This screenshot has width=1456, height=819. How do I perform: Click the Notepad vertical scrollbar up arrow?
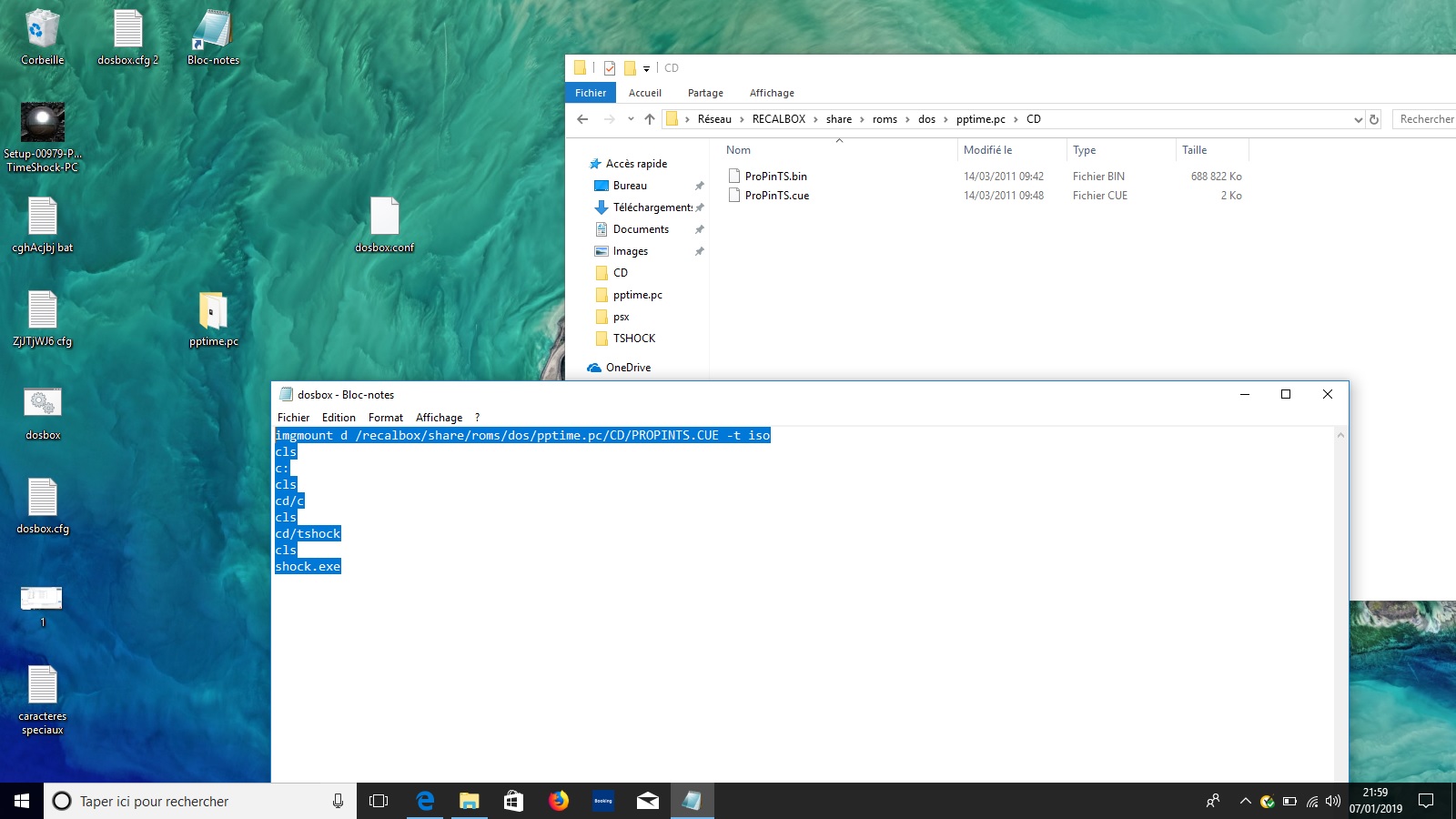(x=1340, y=435)
